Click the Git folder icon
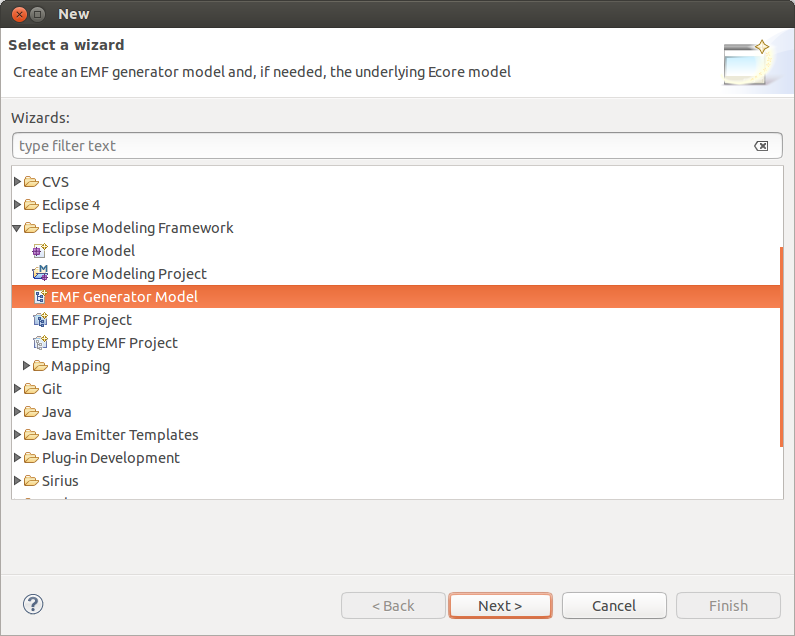Screen dimensions: 795x636 (x=31, y=388)
